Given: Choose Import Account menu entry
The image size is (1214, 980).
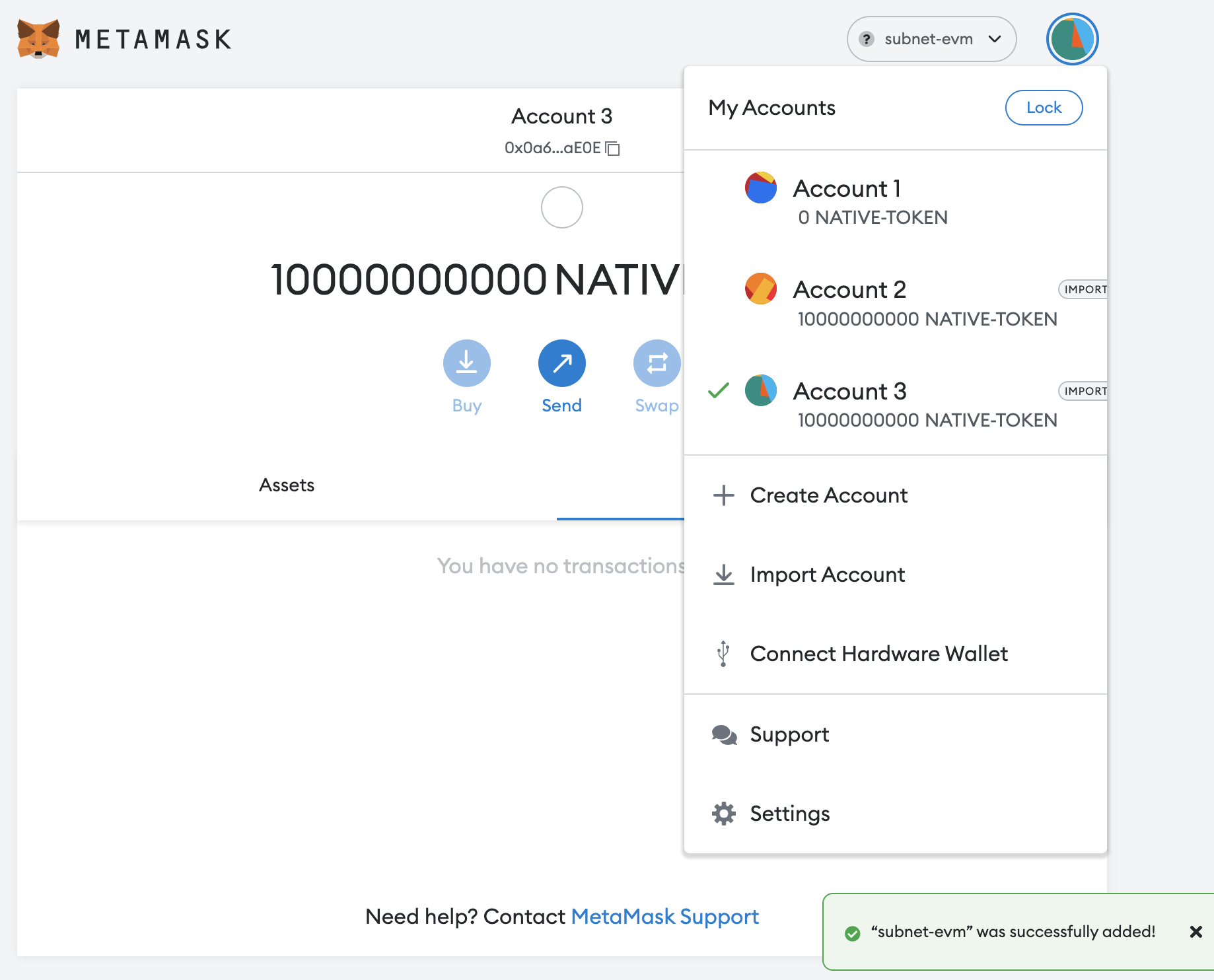Looking at the screenshot, I should pyautogui.click(x=896, y=575).
